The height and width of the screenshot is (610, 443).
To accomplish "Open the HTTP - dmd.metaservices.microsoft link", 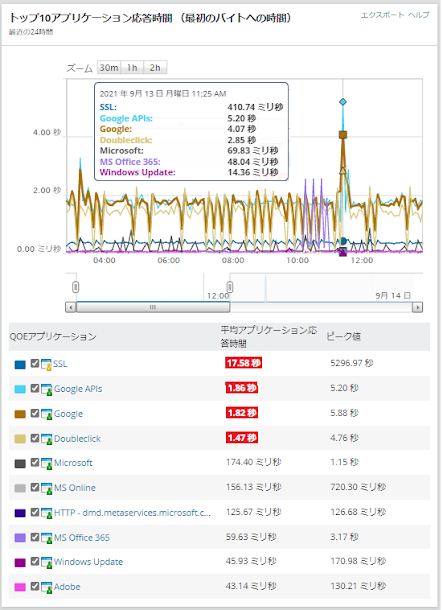I will (x=133, y=513).
